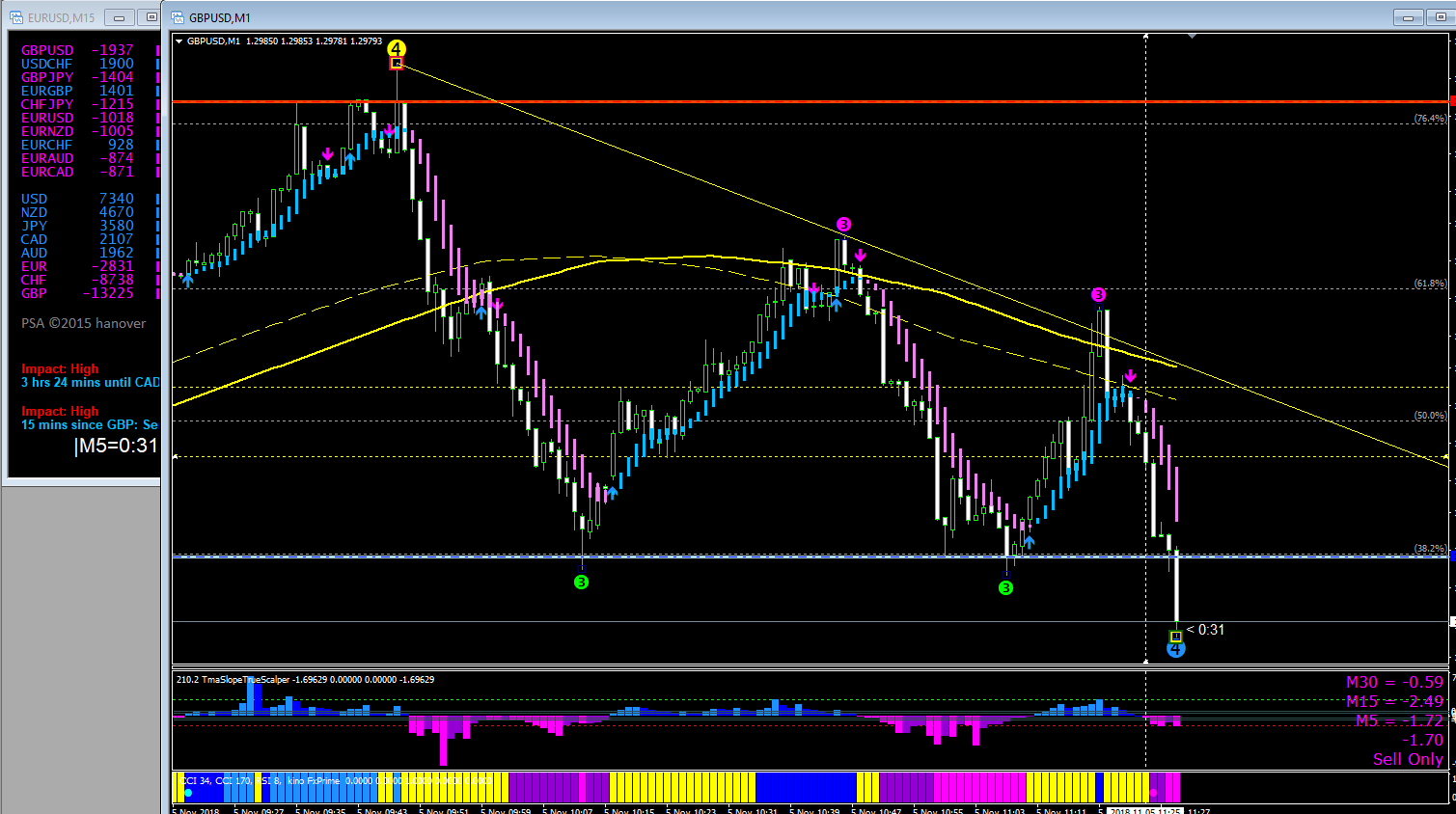Select the GBPUSD -1937 strength row
The image size is (1456, 814).
coord(78,50)
